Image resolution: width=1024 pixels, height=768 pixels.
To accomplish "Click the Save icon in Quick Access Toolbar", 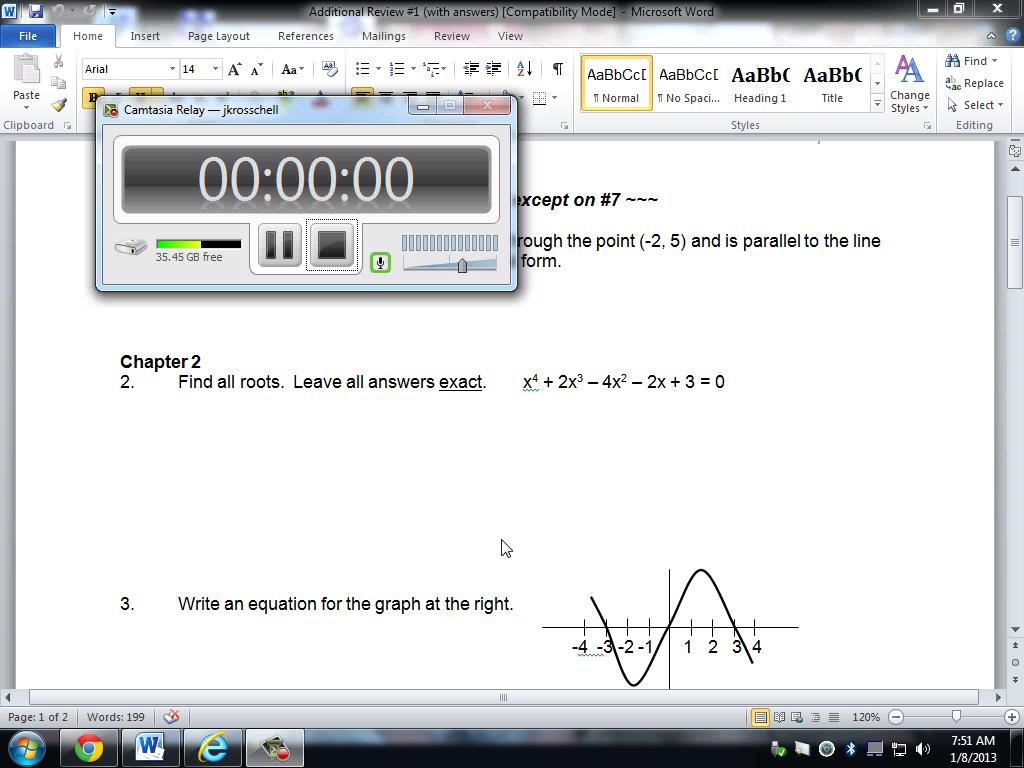I will pyautogui.click(x=35, y=11).
